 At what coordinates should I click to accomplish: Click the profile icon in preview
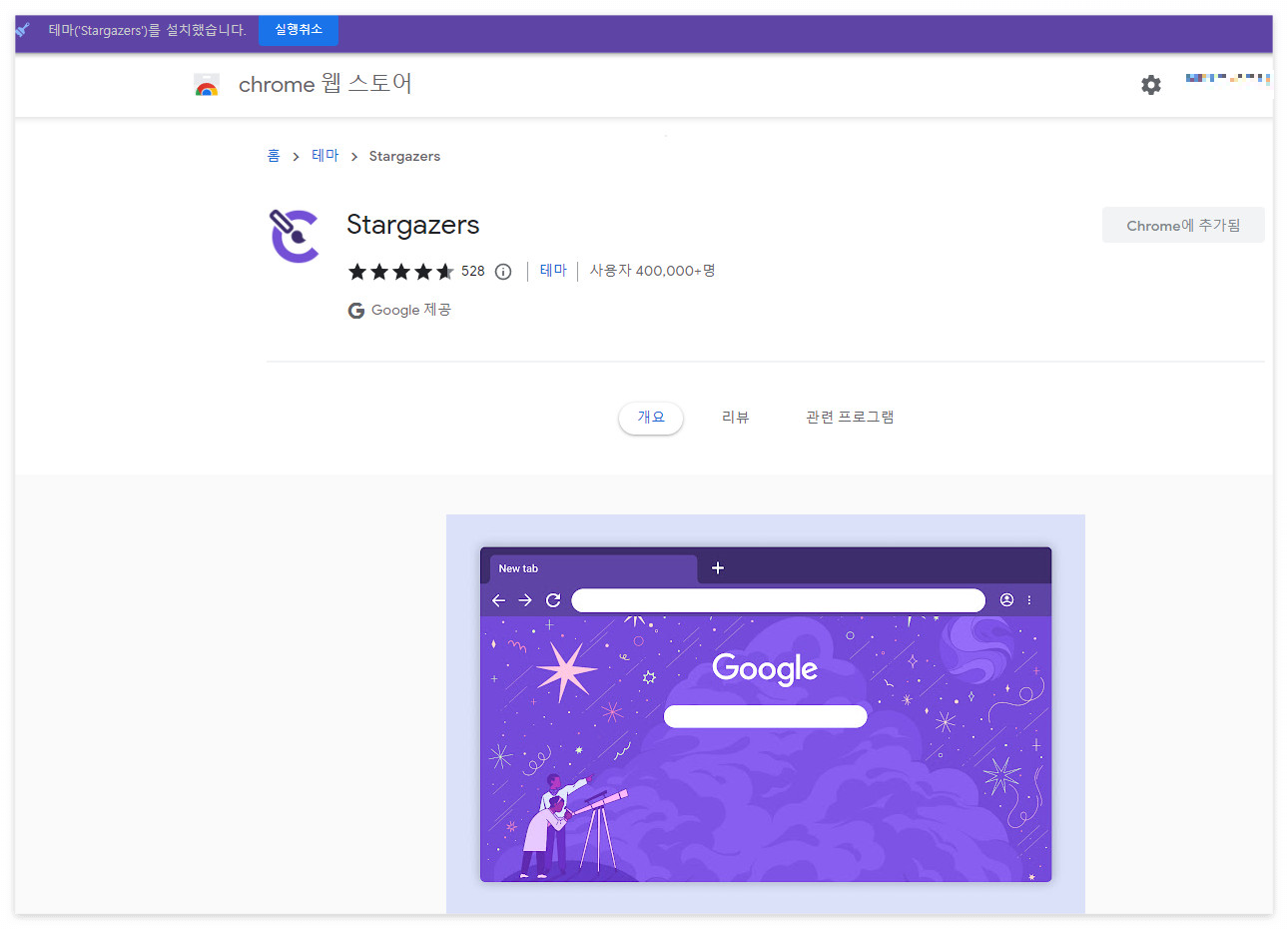pos(1006,600)
